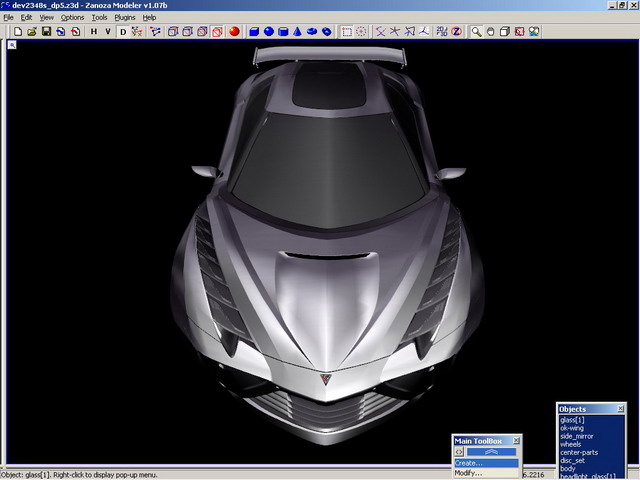Save the model with the floppy disk icon

[x=46, y=32]
